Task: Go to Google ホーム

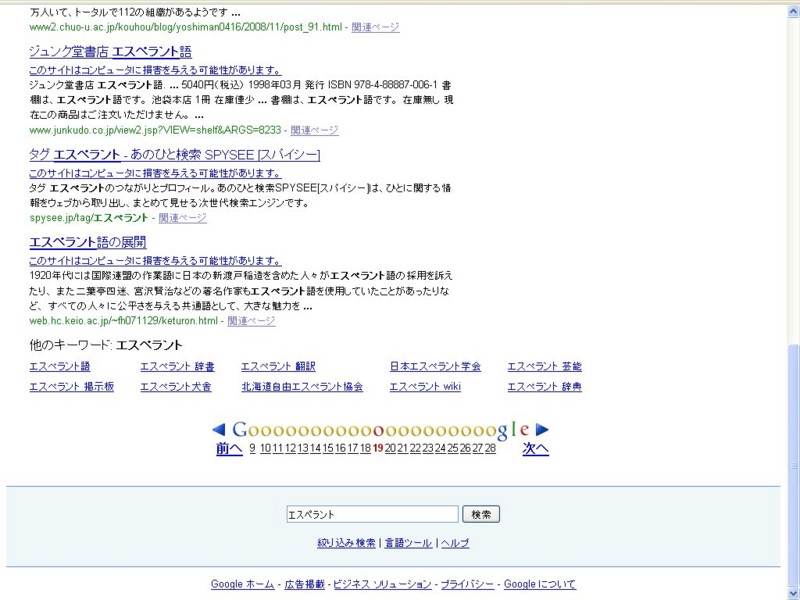Action: click(242, 584)
